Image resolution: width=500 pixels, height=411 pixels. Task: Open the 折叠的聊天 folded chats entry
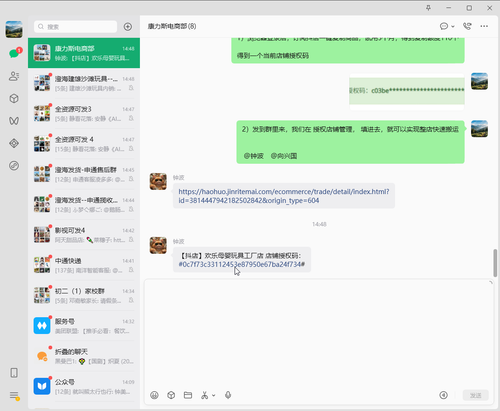point(84,356)
